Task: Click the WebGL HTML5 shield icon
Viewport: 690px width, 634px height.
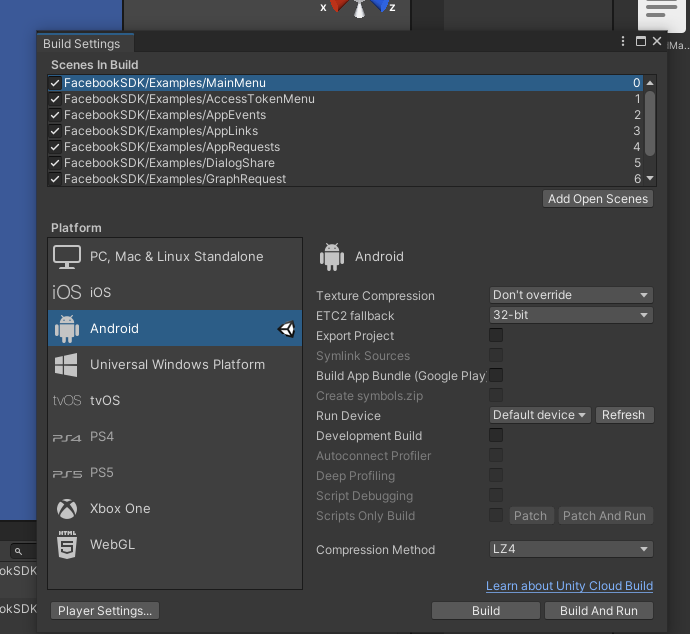Action: click(67, 545)
